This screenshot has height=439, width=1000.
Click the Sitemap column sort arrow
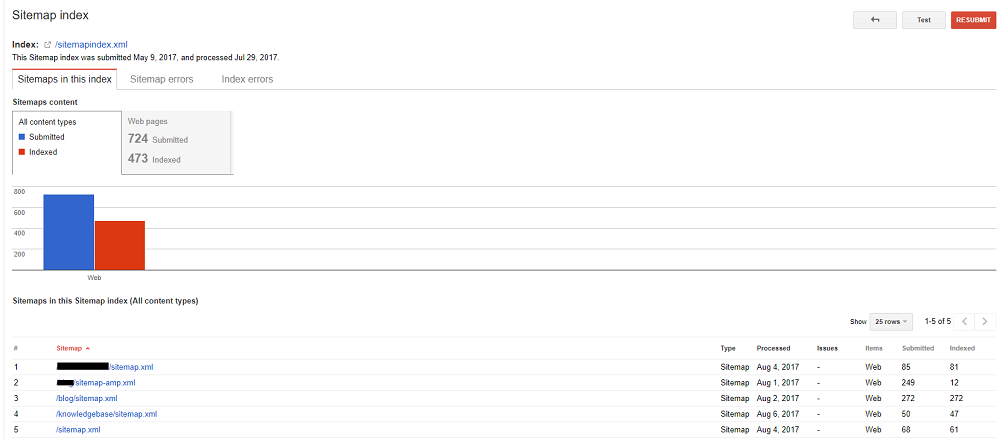tap(87, 349)
